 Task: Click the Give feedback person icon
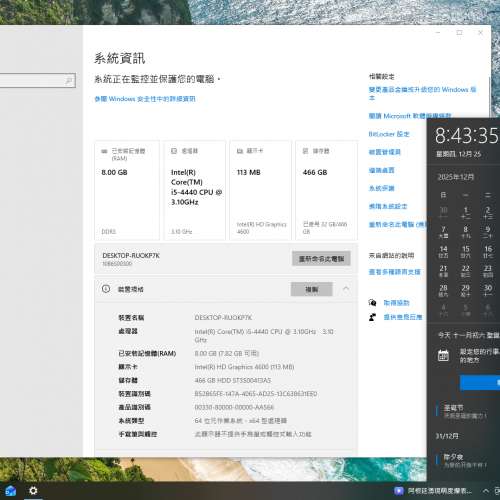(373, 317)
